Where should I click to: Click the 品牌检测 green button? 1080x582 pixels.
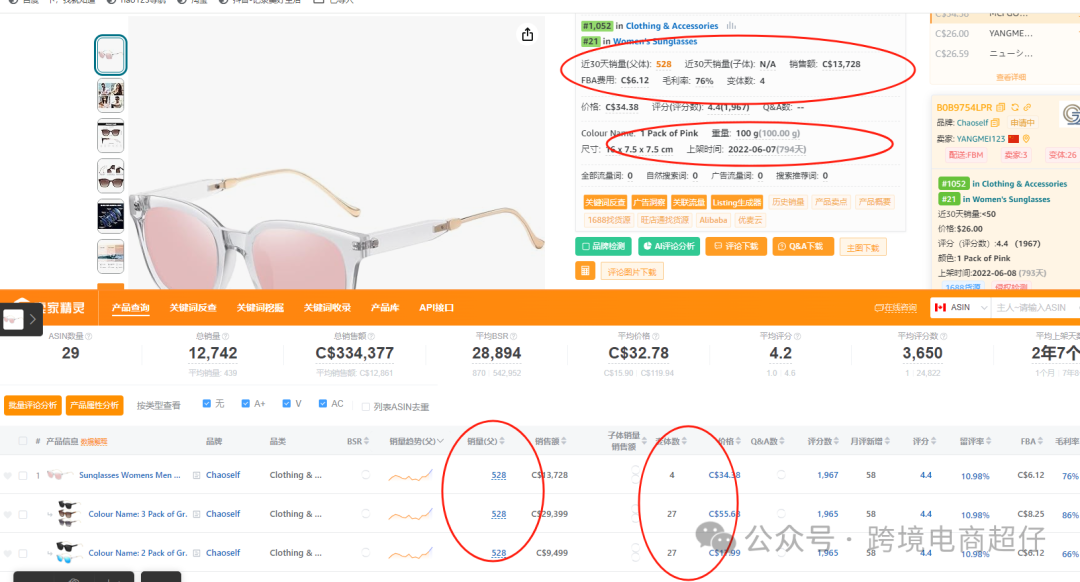pos(603,246)
